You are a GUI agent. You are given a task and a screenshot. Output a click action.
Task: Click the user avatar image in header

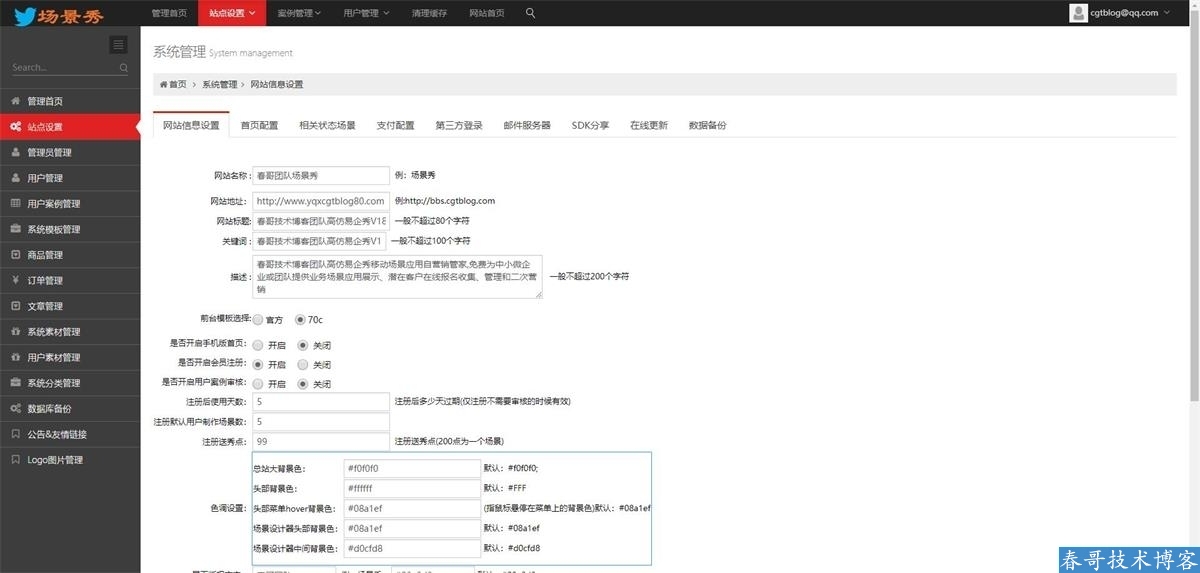pyautogui.click(x=1078, y=13)
